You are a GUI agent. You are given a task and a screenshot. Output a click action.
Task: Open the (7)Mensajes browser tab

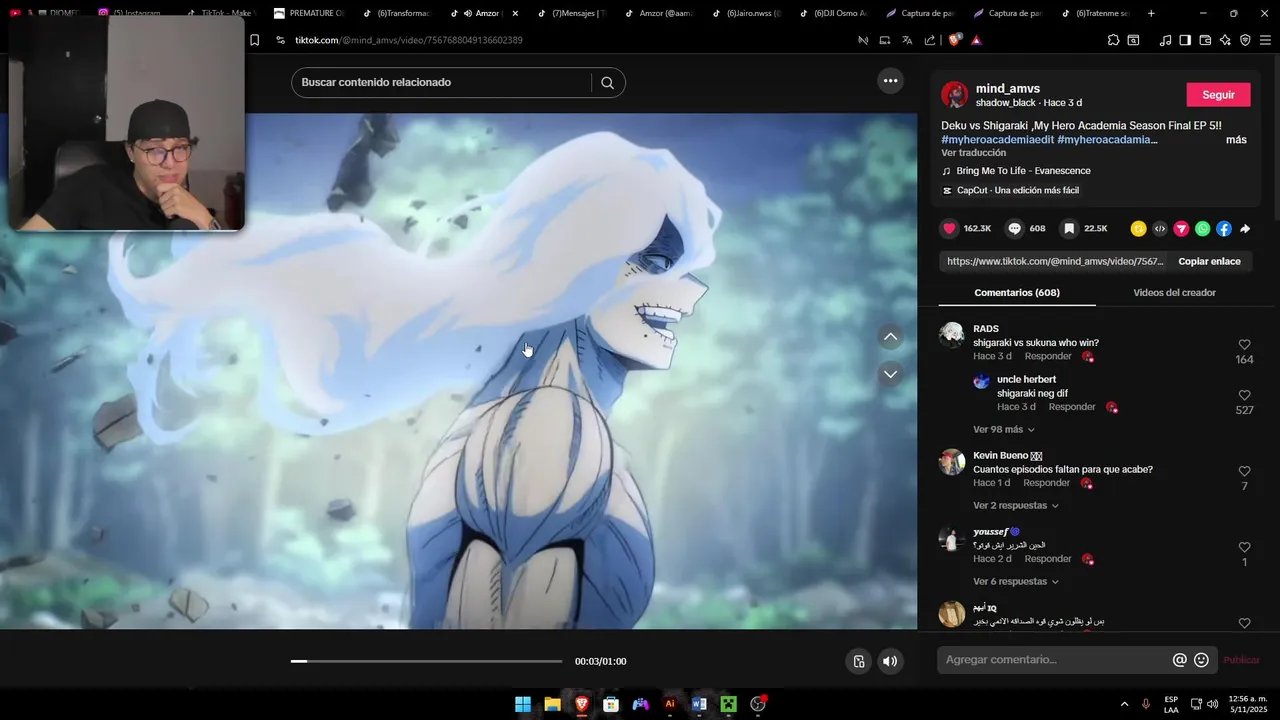571,14
